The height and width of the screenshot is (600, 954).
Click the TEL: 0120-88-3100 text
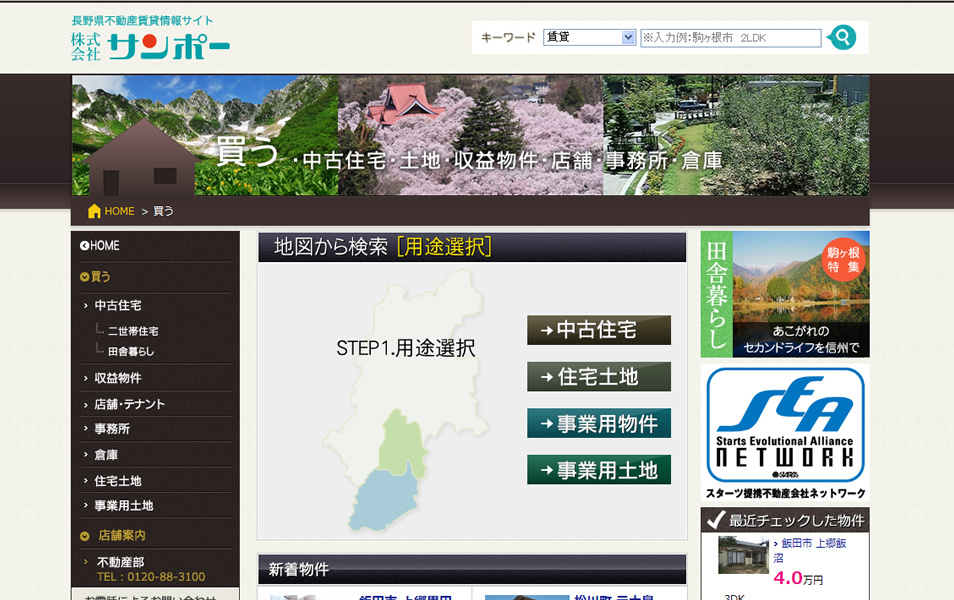[x=151, y=577]
